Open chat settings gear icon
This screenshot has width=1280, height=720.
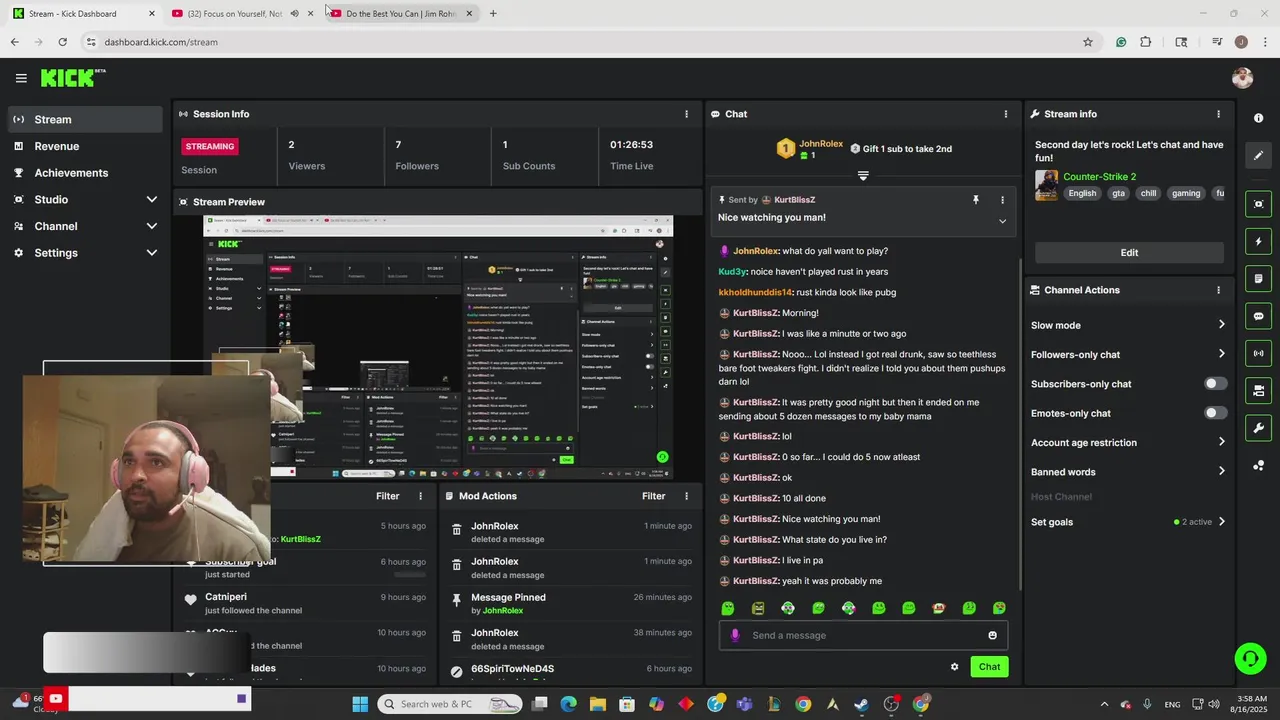(954, 667)
